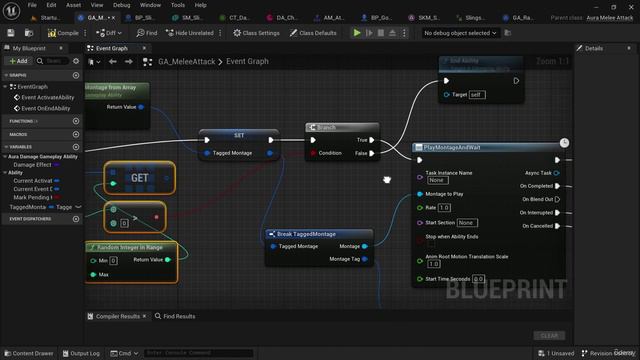Add new macro with plus icon

tap(76, 134)
